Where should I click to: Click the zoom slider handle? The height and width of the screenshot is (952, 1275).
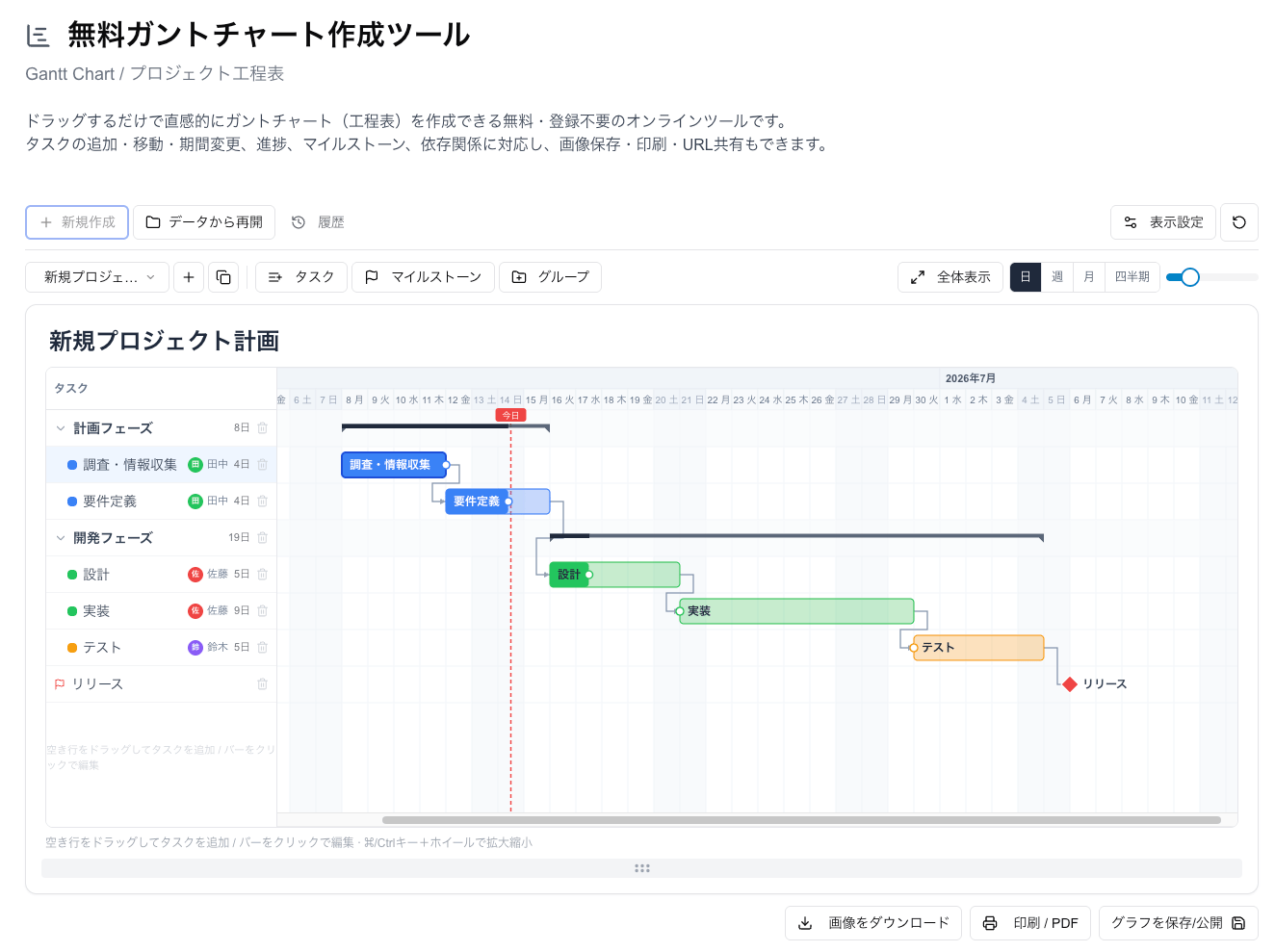(1190, 277)
